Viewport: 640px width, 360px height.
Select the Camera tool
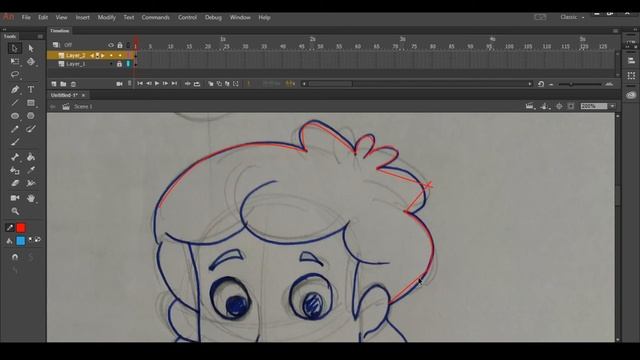(x=15, y=198)
